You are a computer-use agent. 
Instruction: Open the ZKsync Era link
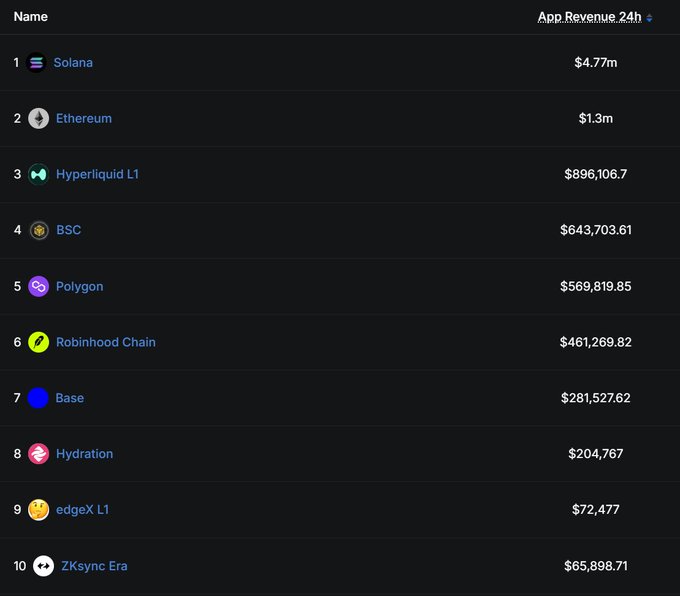94,566
